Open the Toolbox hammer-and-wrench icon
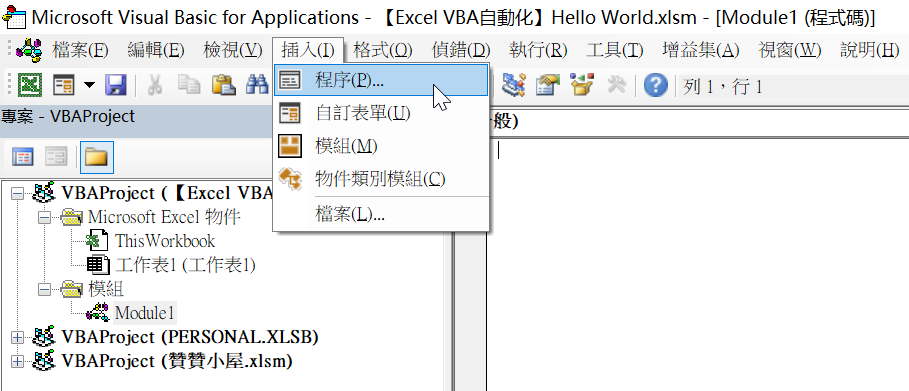The image size is (909, 391). coord(617,85)
